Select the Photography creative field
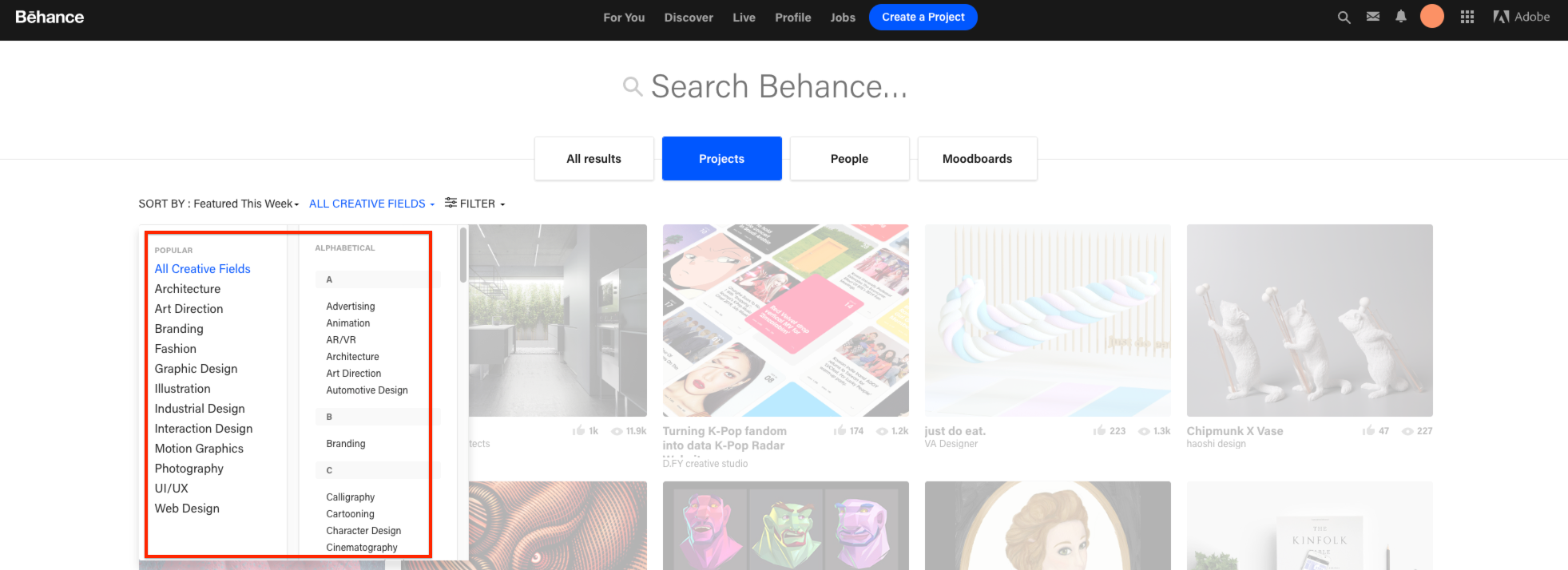1568x570 pixels. [189, 469]
